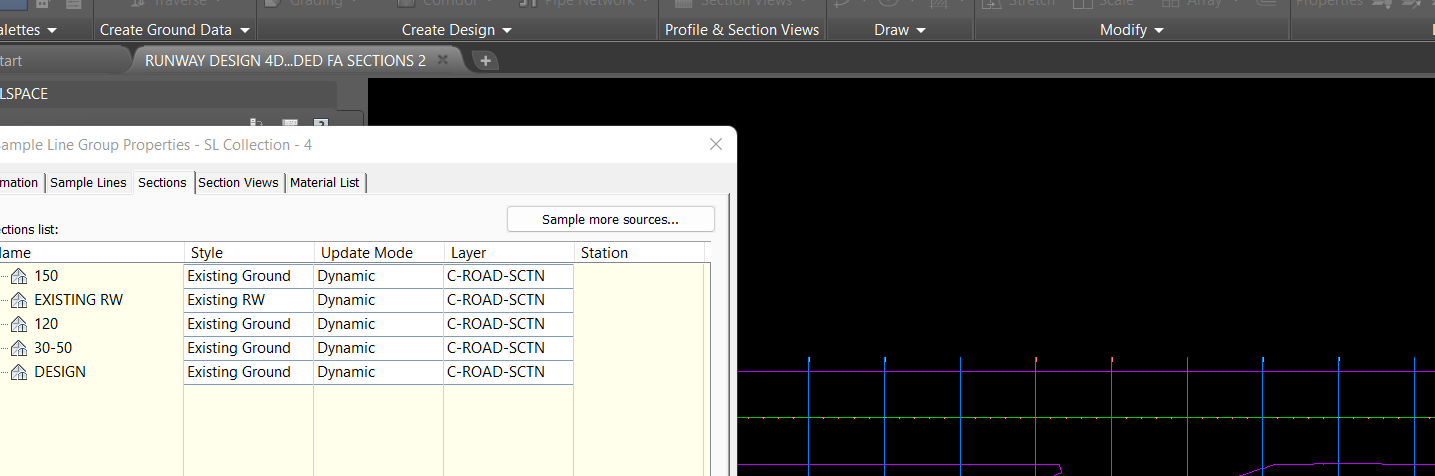Click Dynamic update mode for row 120
This screenshot has width=1435, height=476.
(378, 324)
